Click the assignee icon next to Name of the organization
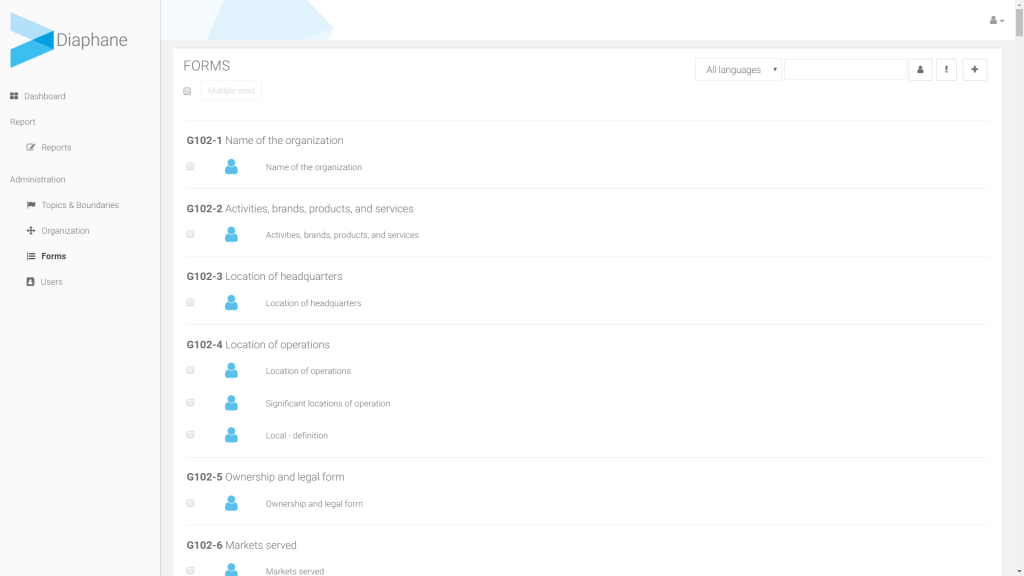This screenshot has width=1024, height=576. pos(231,166)
